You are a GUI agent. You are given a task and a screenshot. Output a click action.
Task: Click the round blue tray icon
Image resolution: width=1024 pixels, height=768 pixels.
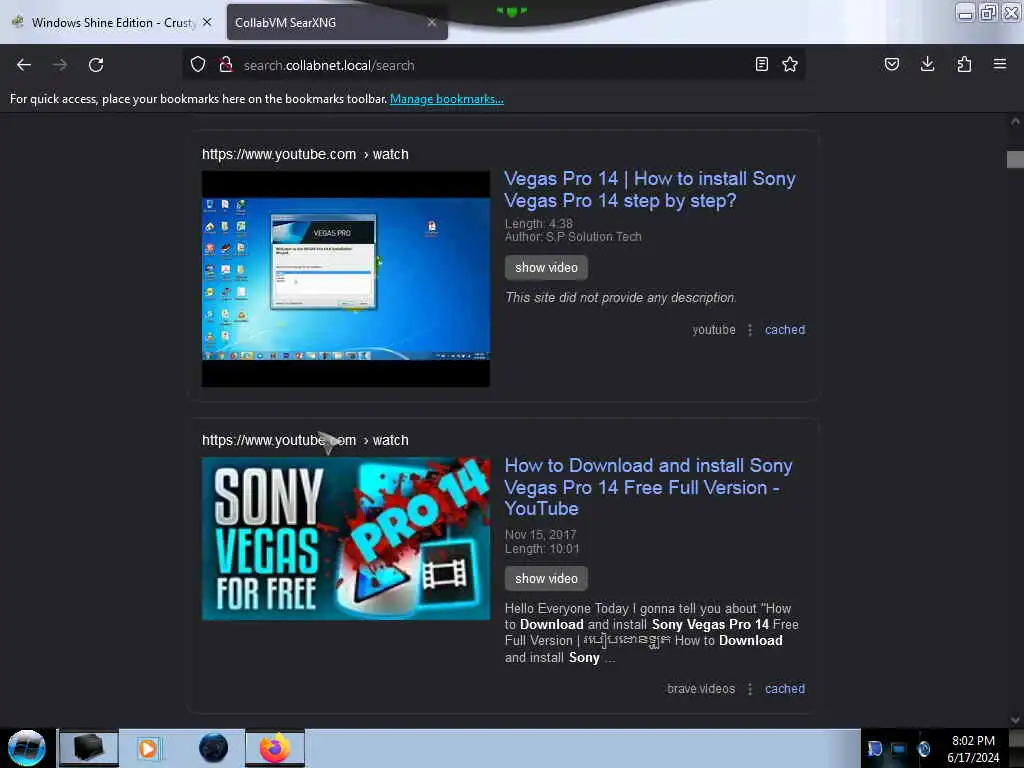[923, 749]
